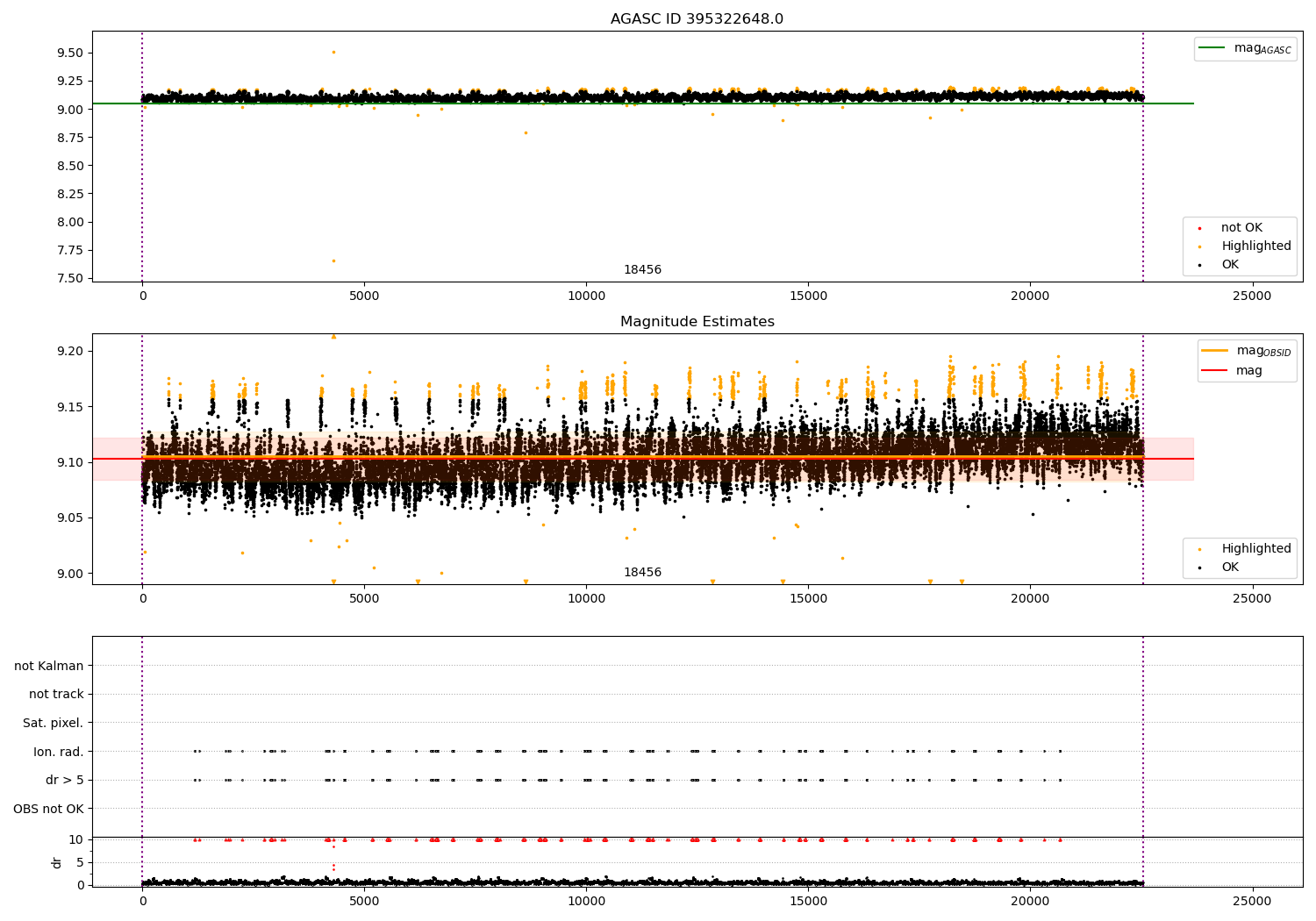The image size is (1316, 921).
Task: Click the 'Ion. rad.' row label
Action: 59,752
